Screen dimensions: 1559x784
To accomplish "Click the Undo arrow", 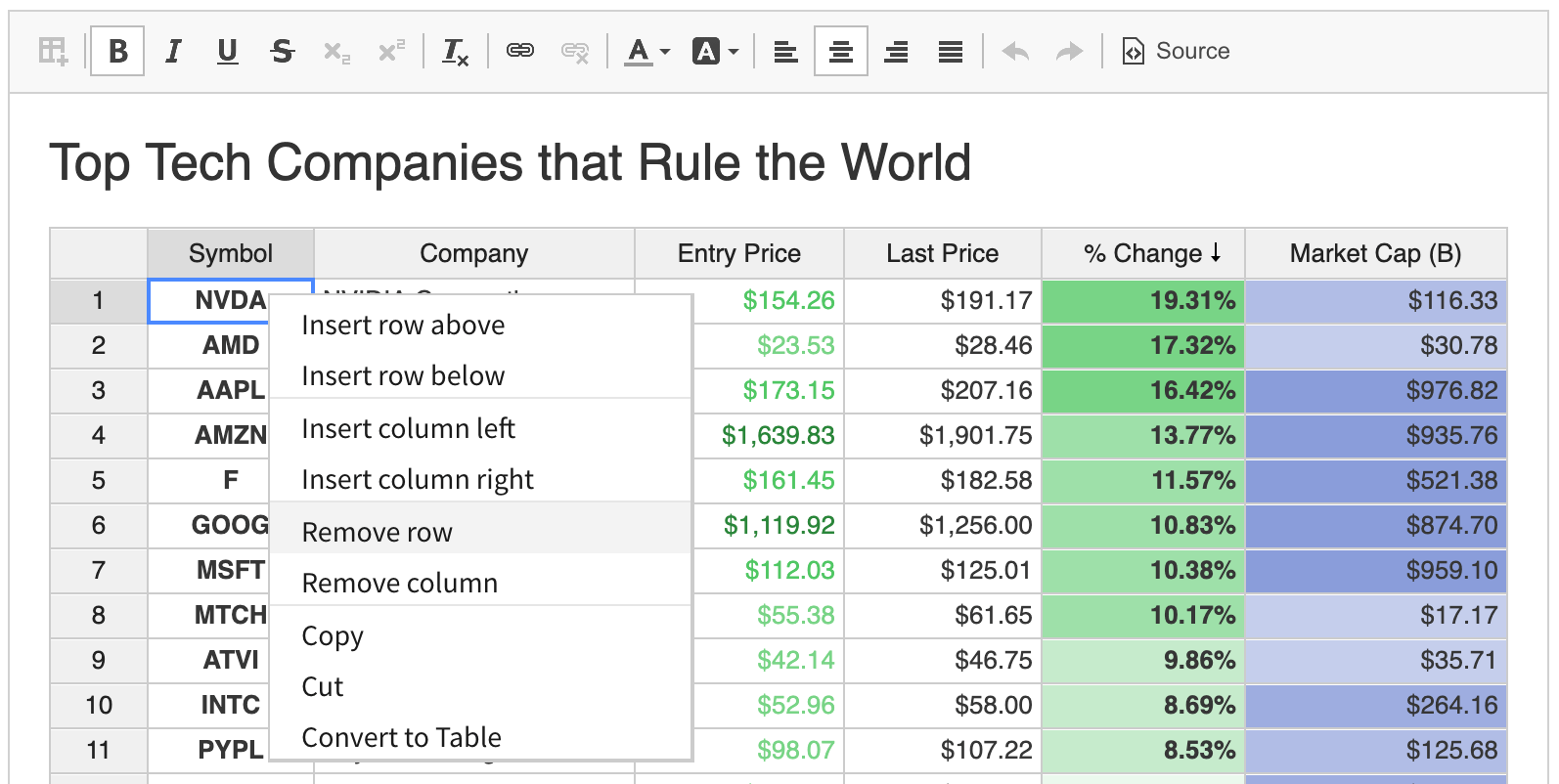I will point(1015,51).
